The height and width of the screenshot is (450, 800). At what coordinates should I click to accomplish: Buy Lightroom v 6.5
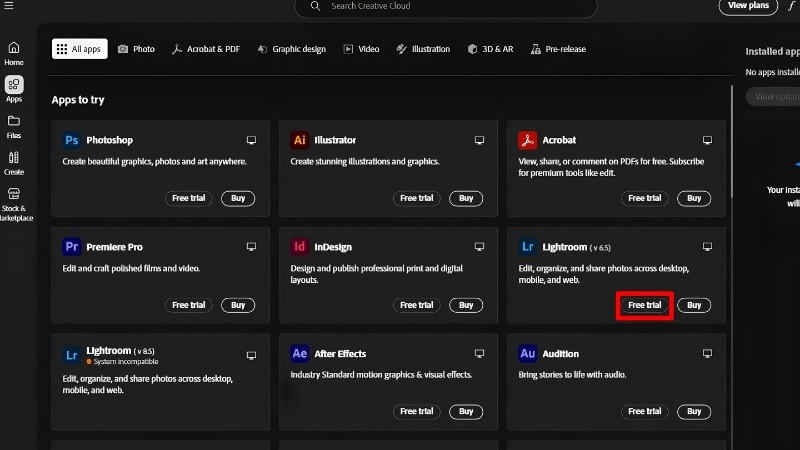click(x=694, y=305)
